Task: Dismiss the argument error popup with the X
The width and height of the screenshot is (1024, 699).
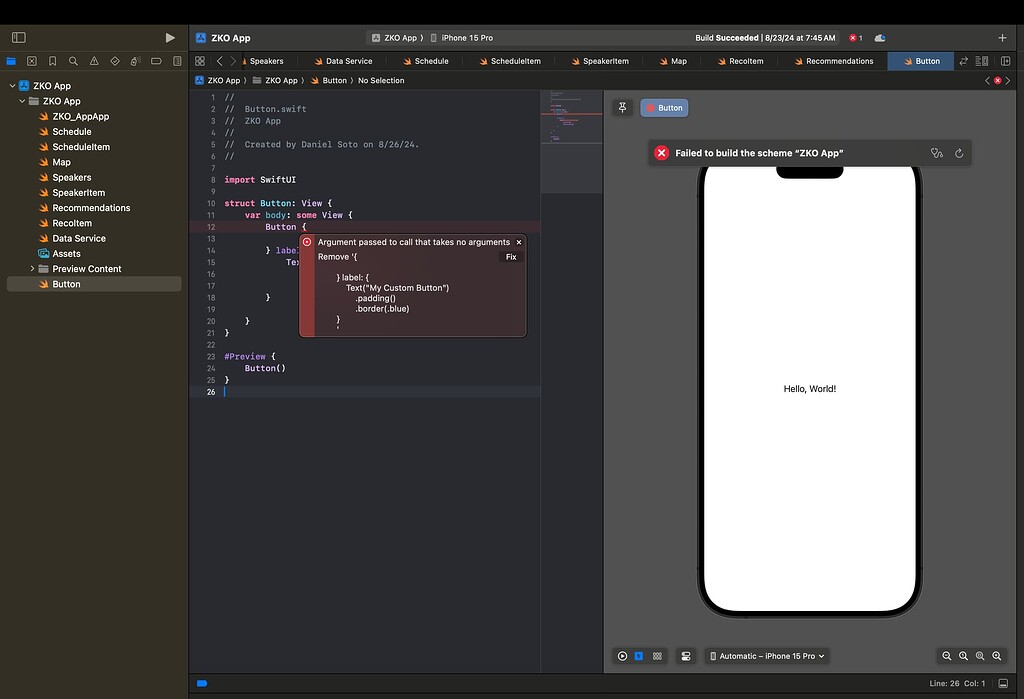Action: pos(518,242)
